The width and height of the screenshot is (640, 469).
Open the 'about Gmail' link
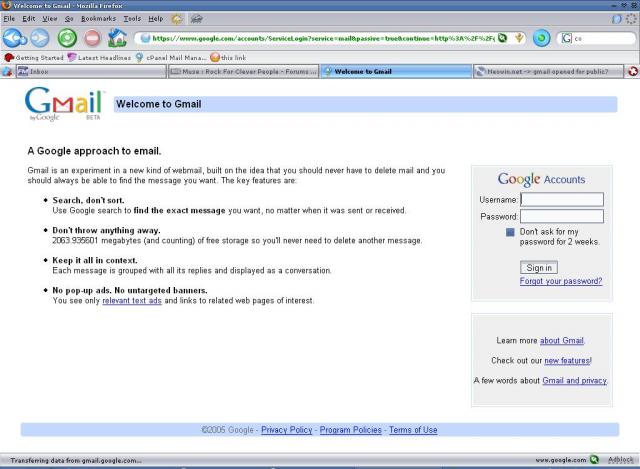[x=562, y=340]
